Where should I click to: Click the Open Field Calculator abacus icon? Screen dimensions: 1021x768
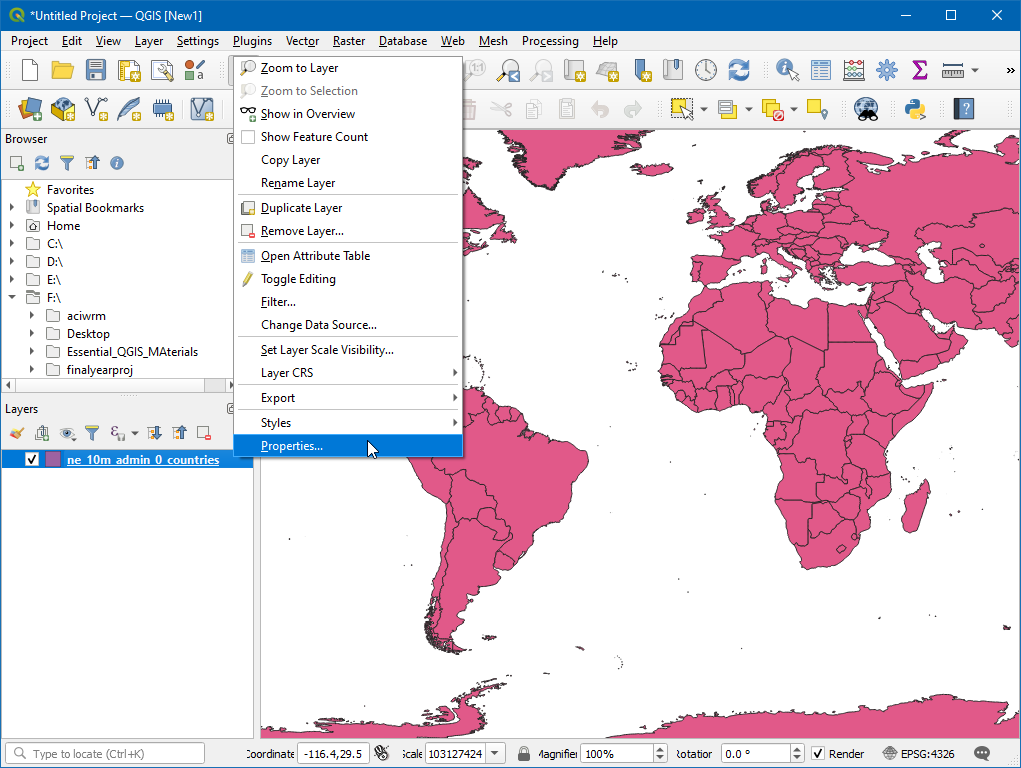point(853,70)
